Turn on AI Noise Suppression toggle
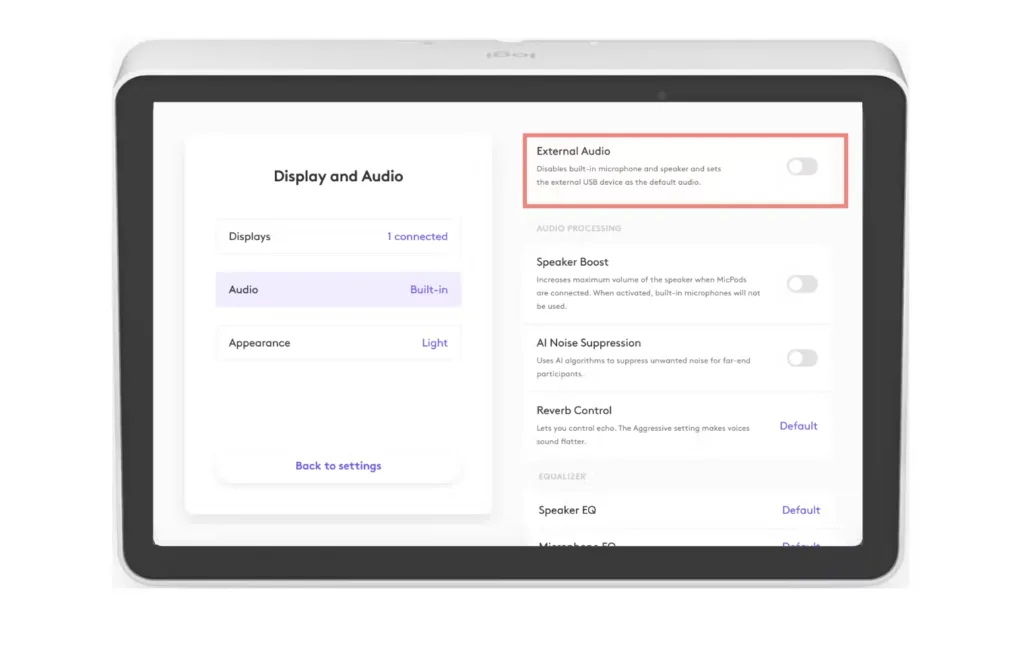 (x=801, y=358)
